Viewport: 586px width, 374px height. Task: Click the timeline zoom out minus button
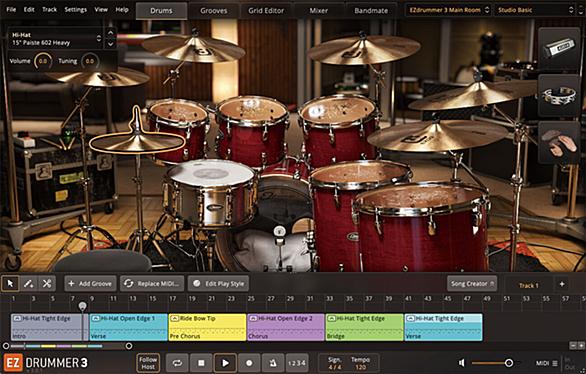tap(573, 346)
